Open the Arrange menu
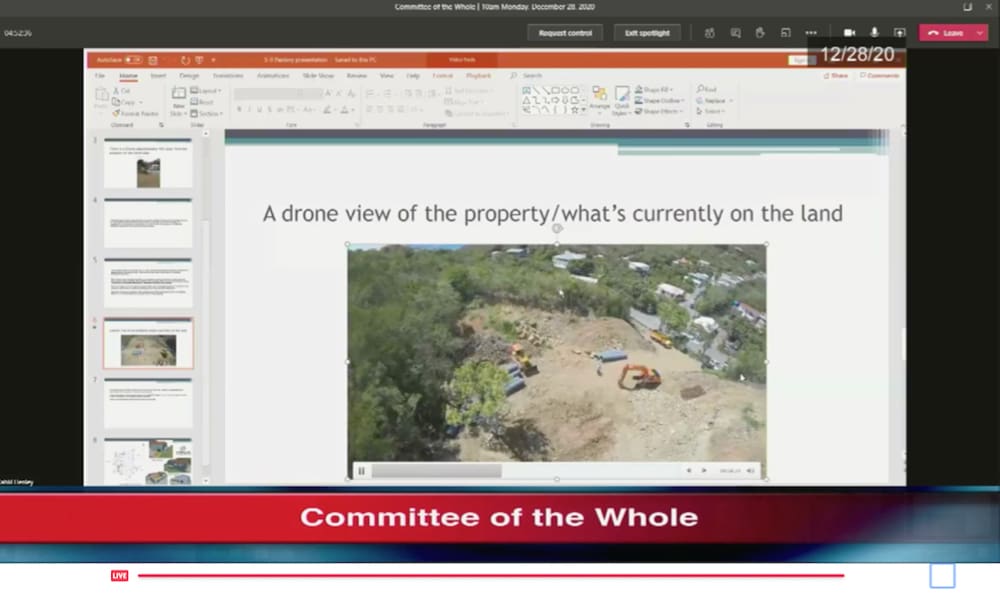Viewport: 1000px width, 595px height. coord(599,100)
